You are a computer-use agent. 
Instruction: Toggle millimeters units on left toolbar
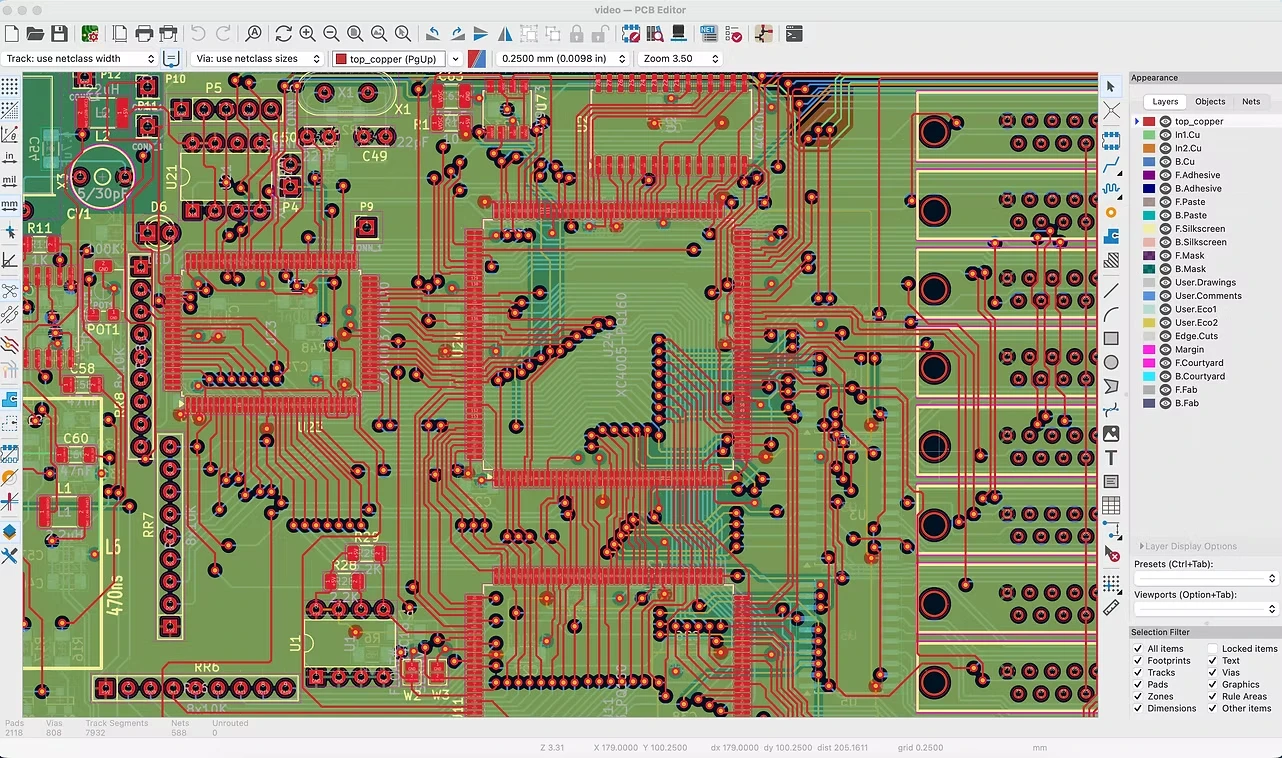pyautogui.click(x=10, y=205)
